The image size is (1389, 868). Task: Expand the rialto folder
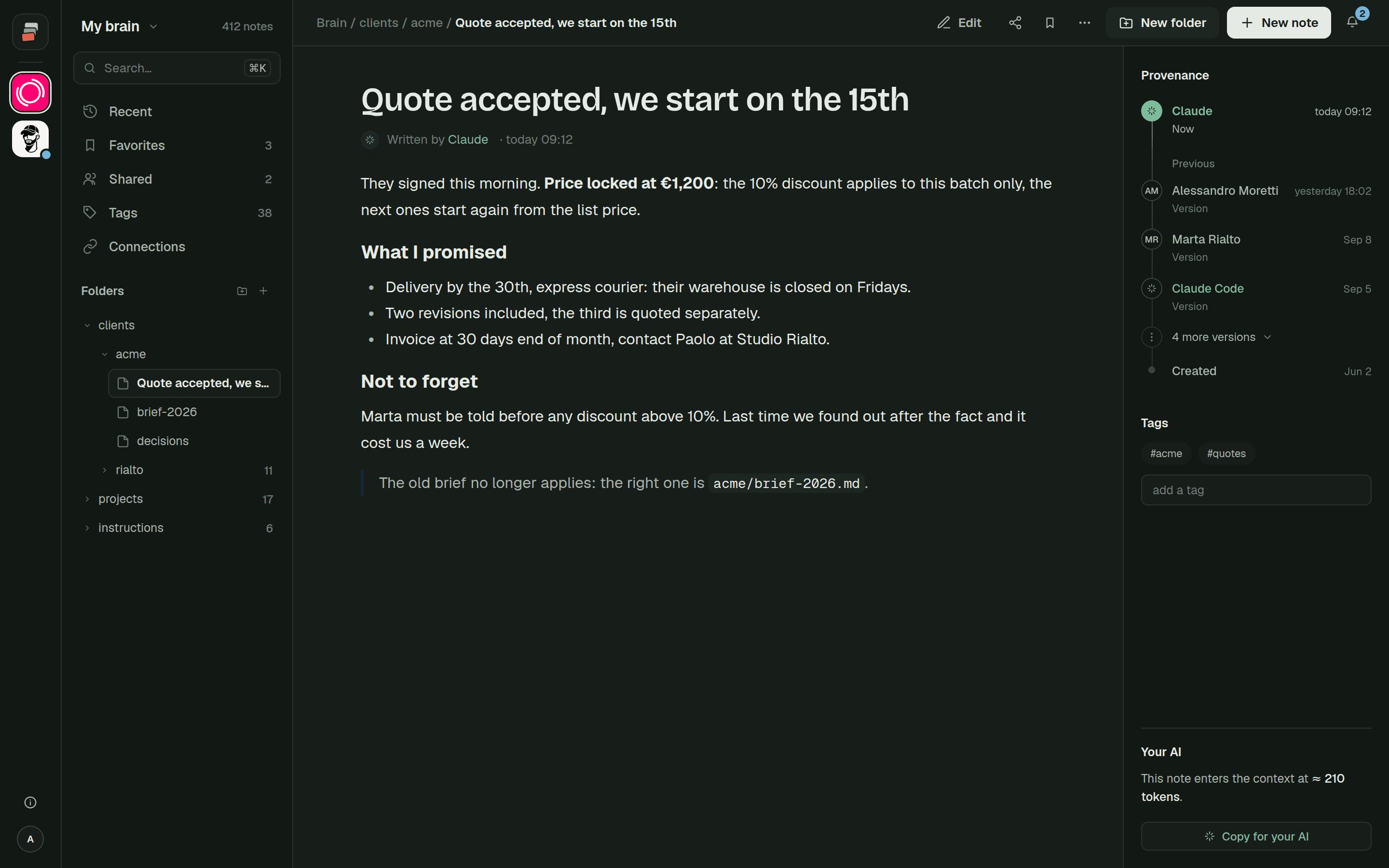(x=105, y=470)
